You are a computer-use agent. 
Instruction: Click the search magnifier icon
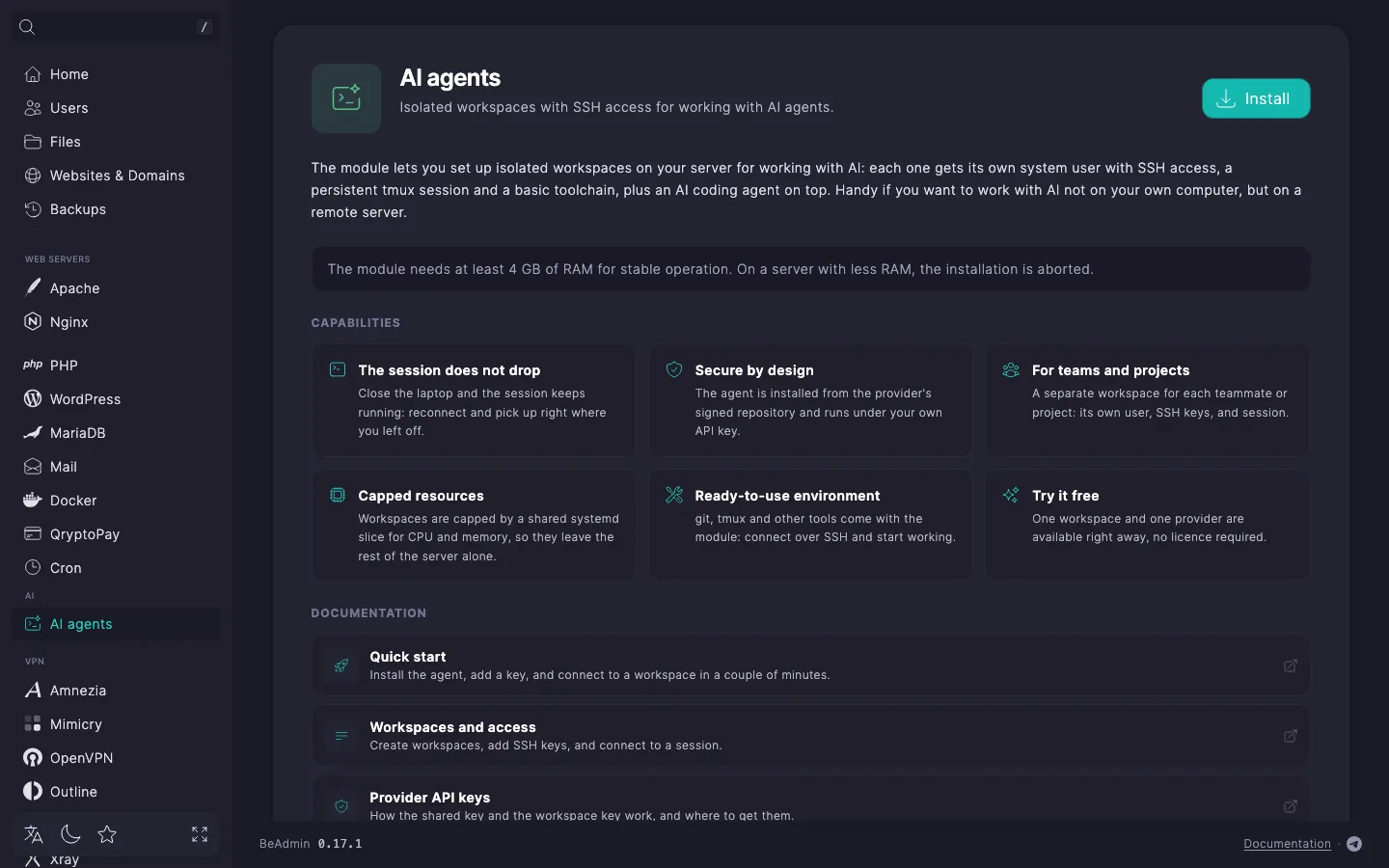(x=27, y=27)
